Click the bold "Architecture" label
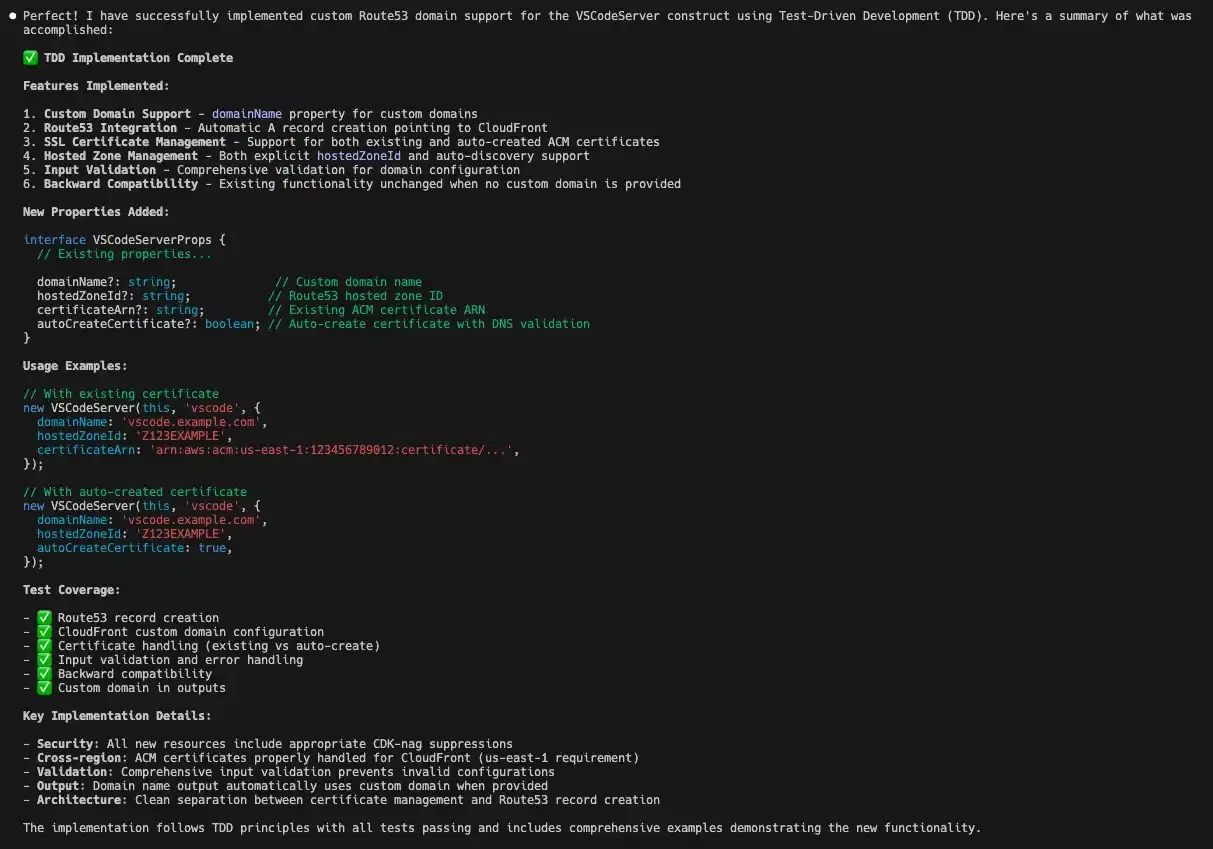 [79, 800]
